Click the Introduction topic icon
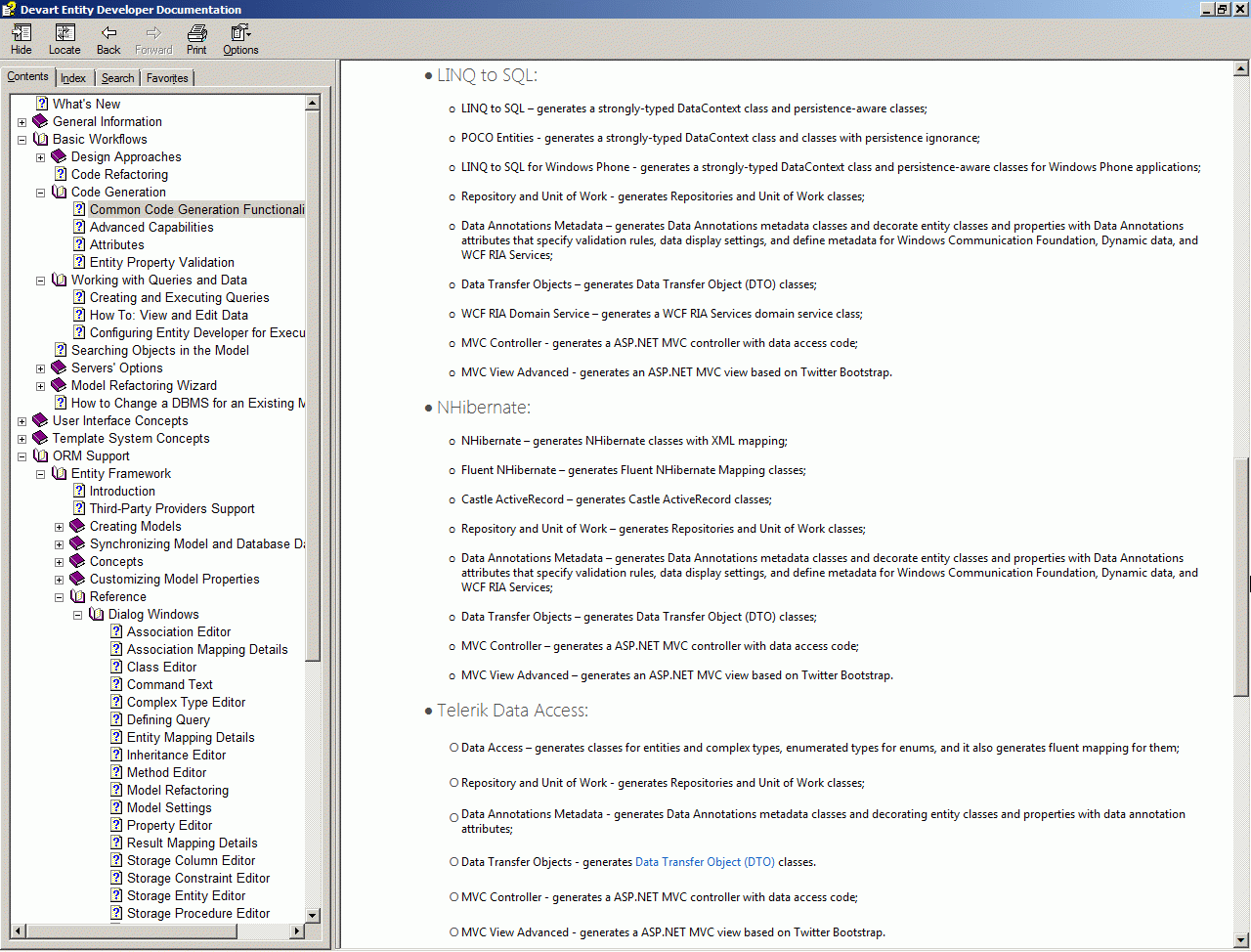Image resolution: width=1251 pixels, height=952 pixels. pos(79,491)
